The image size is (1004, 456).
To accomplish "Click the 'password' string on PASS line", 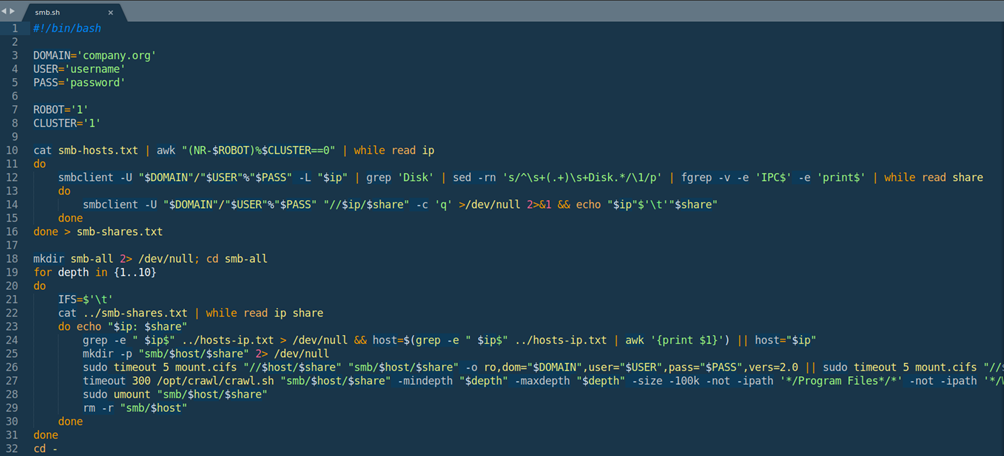I will coord(96,83).
